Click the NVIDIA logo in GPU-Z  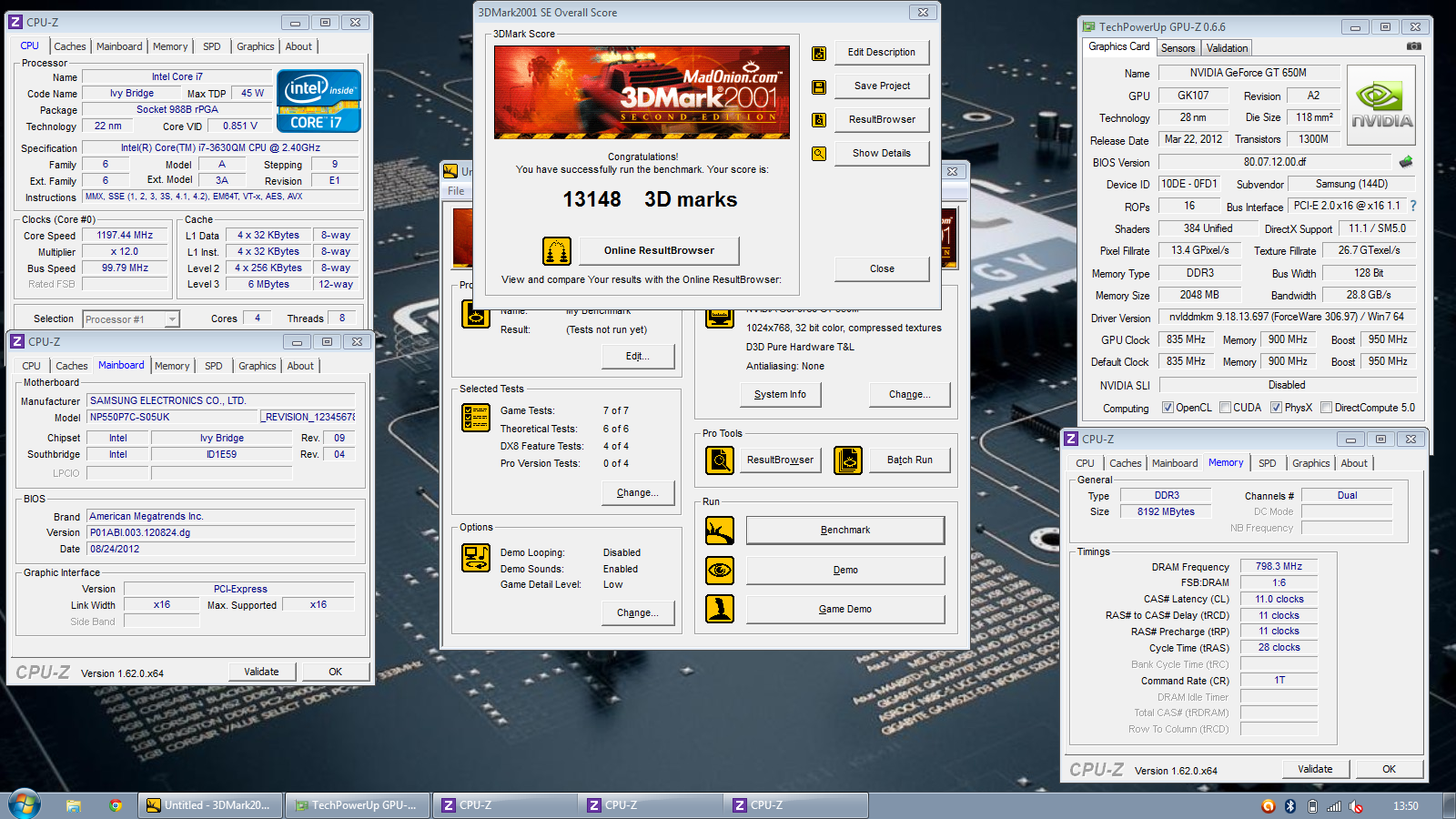point(1381,106)
